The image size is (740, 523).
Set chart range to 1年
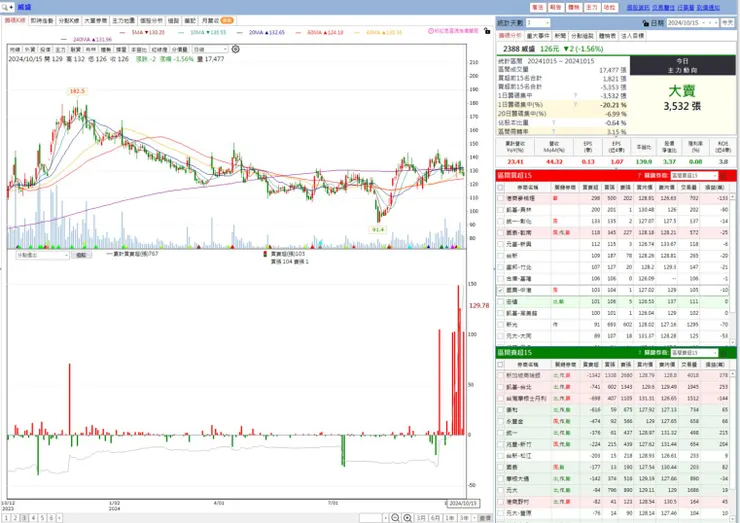coord(449,518)
